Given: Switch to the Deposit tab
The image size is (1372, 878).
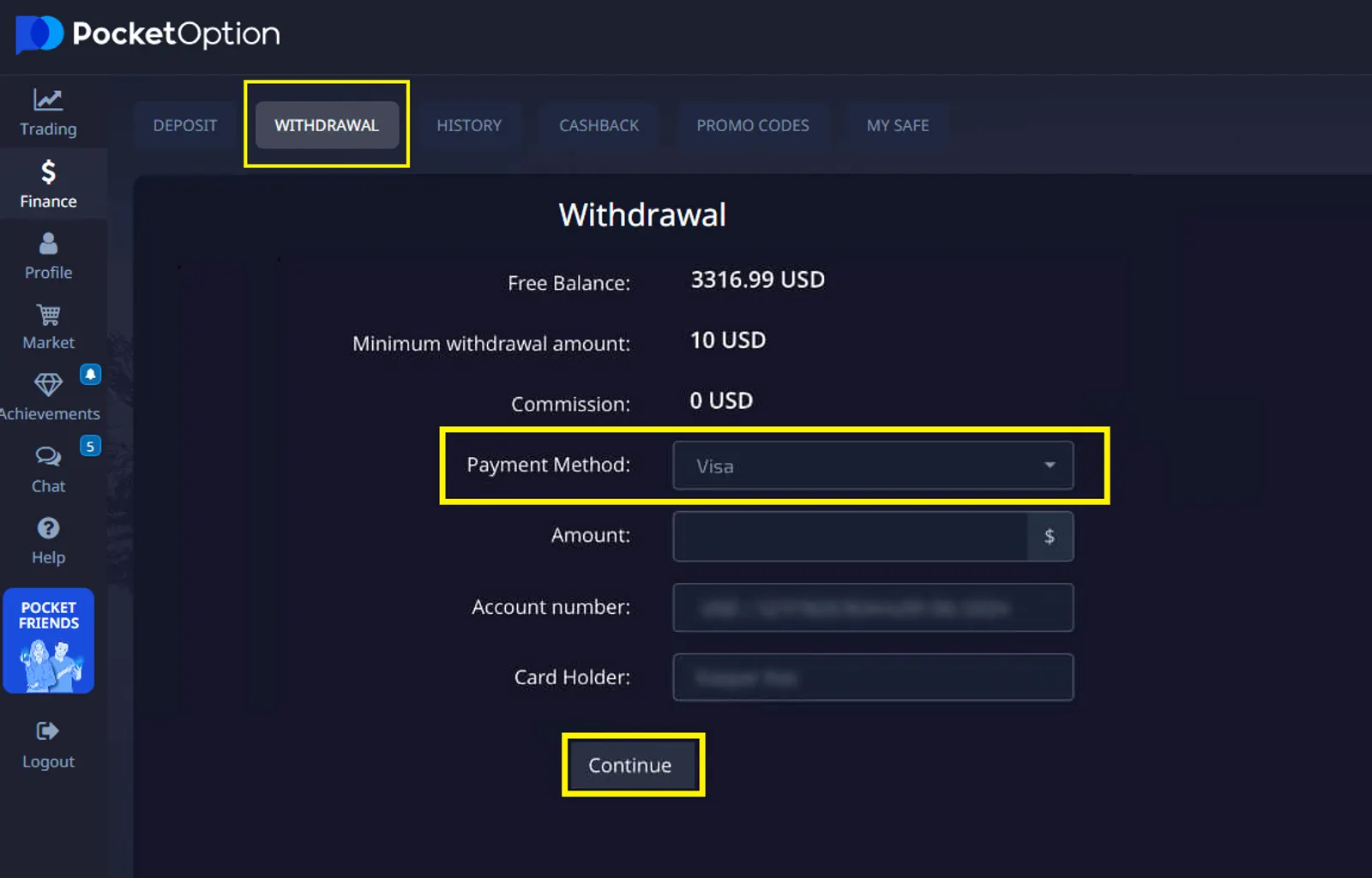Looking at the screenshot, I should point(185,126).
